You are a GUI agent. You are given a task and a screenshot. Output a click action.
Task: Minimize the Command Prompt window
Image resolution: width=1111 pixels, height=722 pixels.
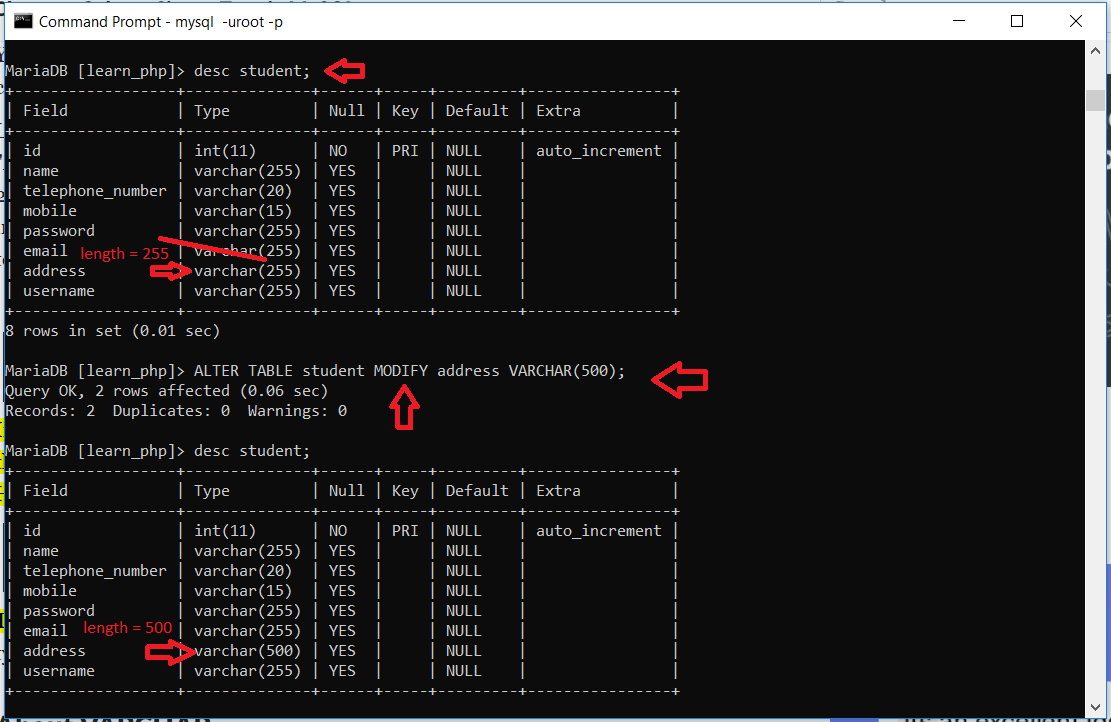pyautogui.click(x=958, y=20)
